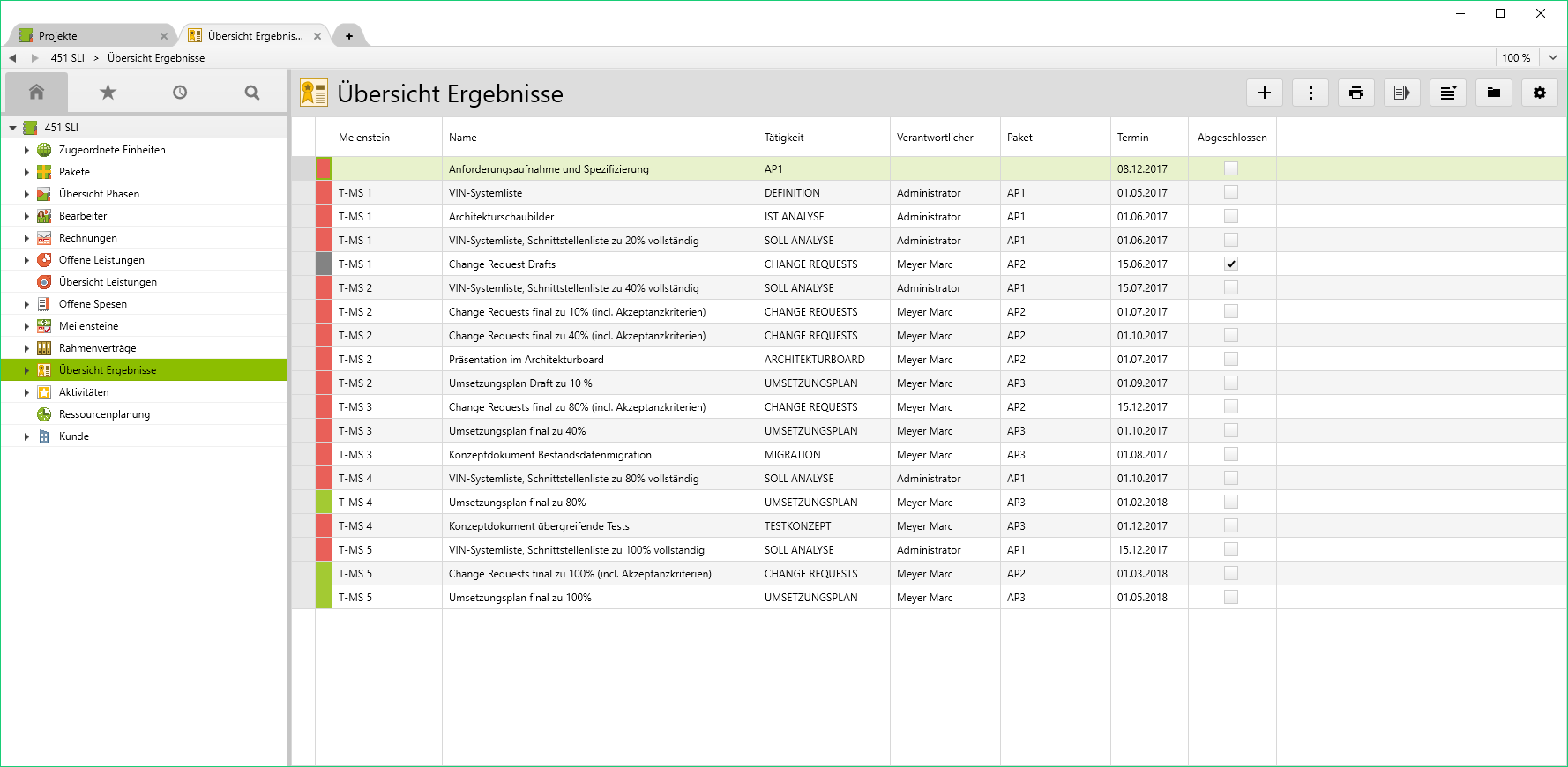This screenshot has width=1568, height=767.
Task: Check Abgeschlossen for VIN-Systemliste row
Action: 1231,192
